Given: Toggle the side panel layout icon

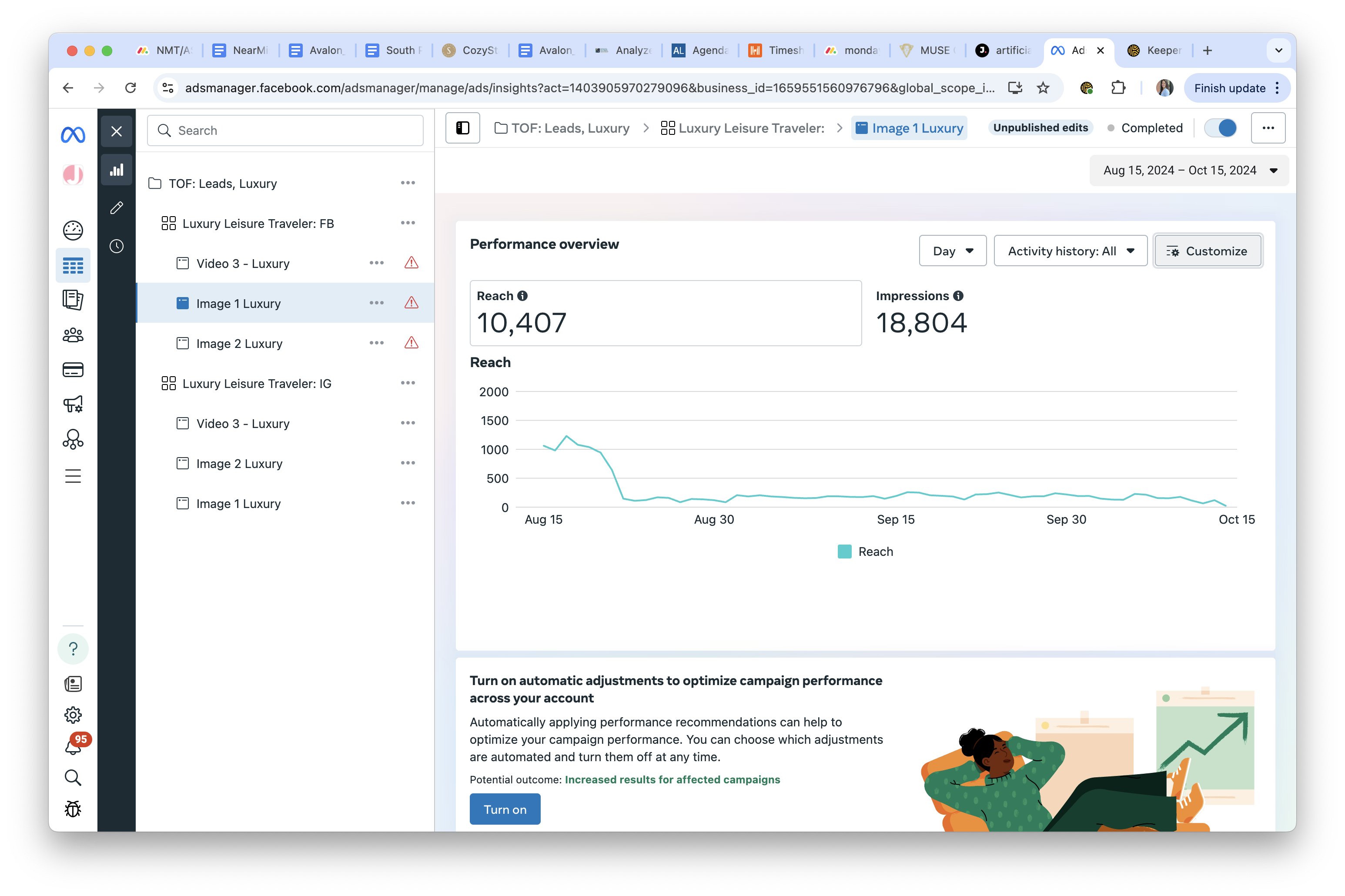Looking at the screenshot, I should (x=463, y=128).
